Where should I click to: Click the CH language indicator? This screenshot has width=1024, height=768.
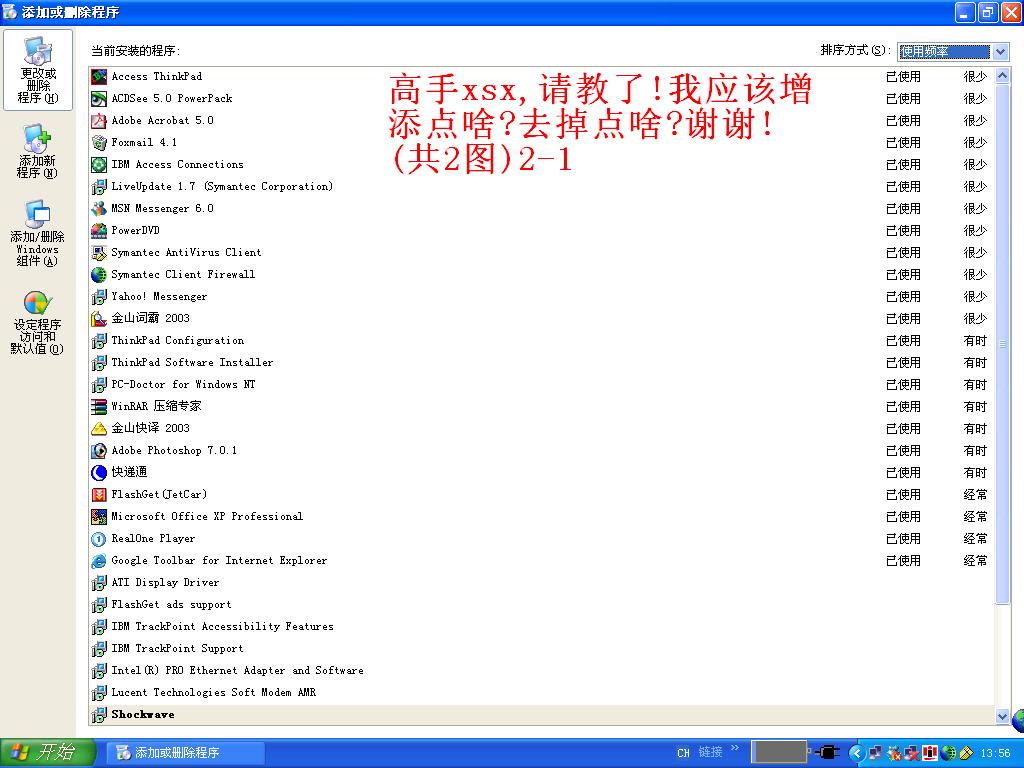(683, 753)
